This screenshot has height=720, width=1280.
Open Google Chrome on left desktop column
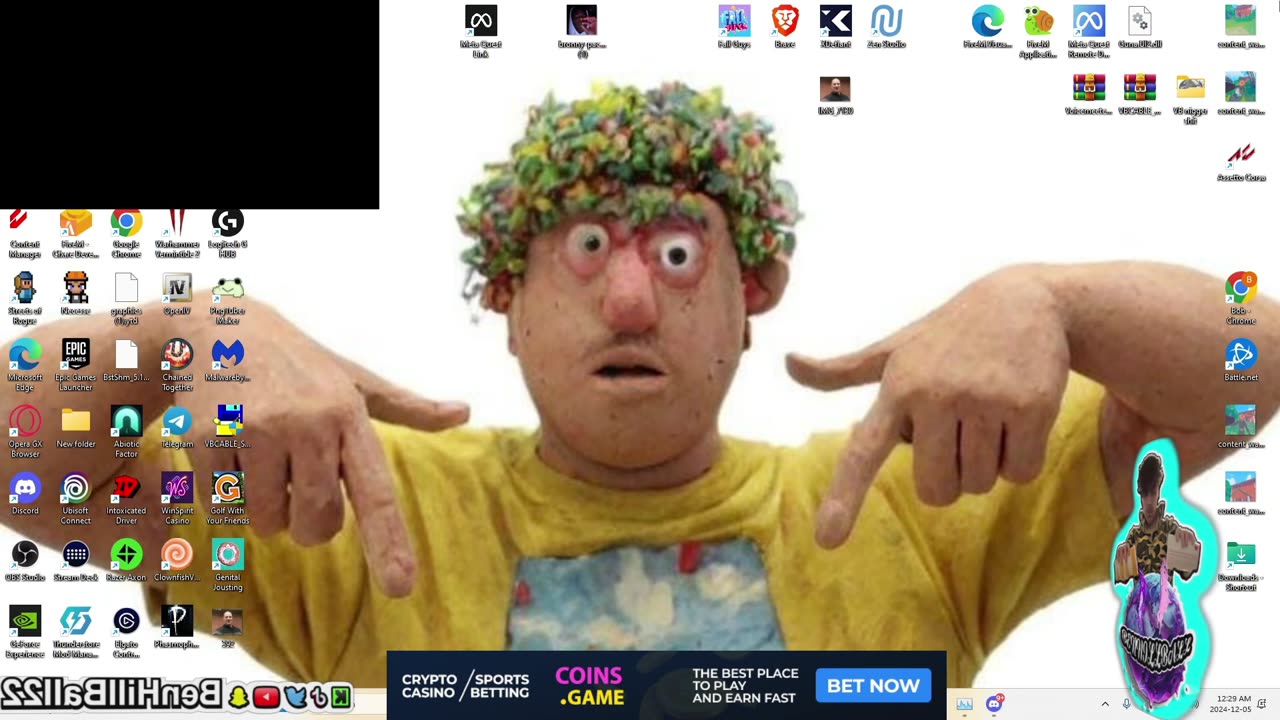tap(126, 233)
